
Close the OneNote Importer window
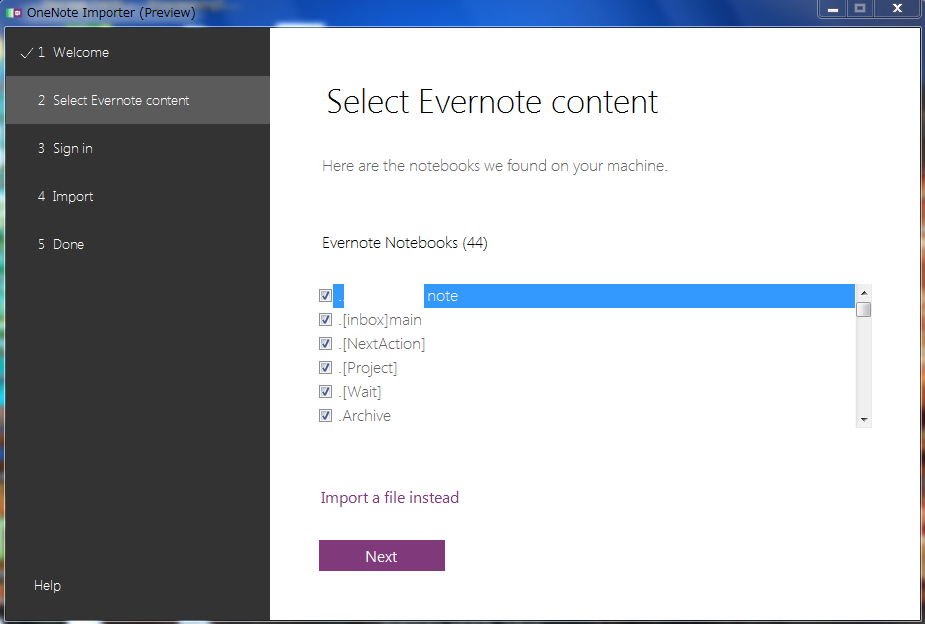[x=897, y=8]
